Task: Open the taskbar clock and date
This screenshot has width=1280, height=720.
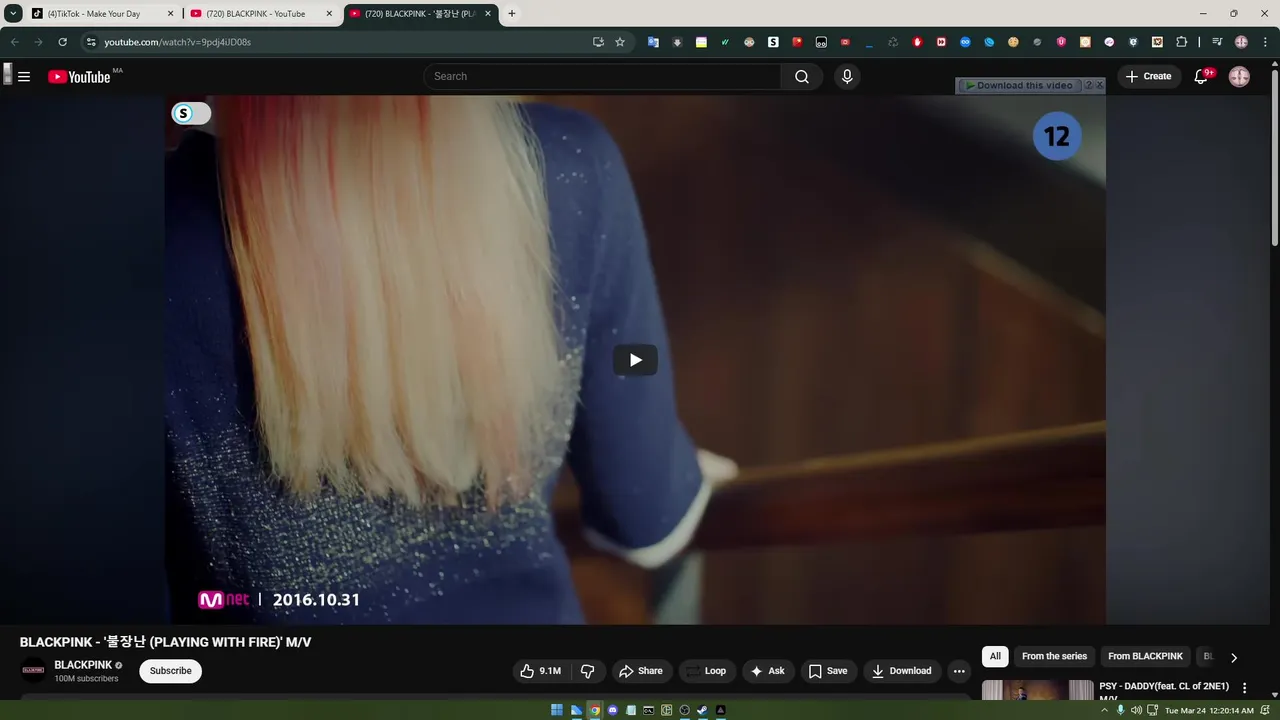Action: click(x=1209, y=710)
